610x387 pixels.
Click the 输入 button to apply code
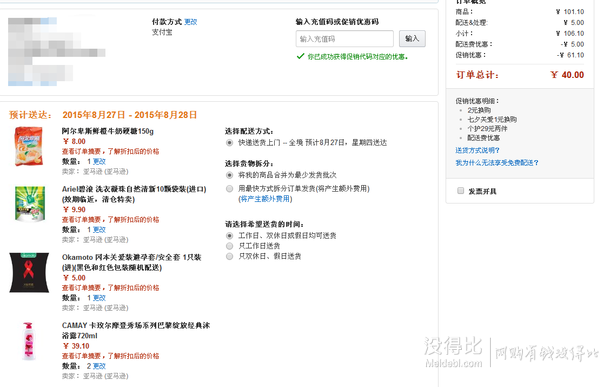point(412,39)
